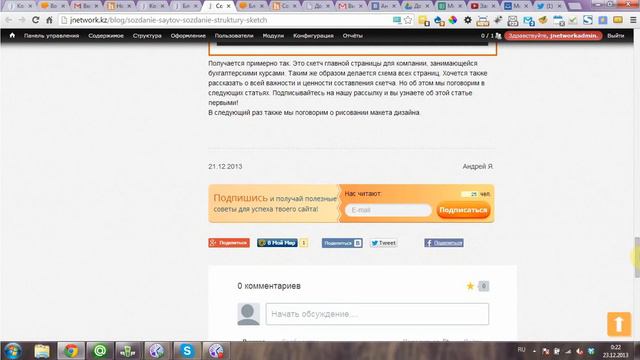640x360 pixels.
Task: Open Отчёты admin menu
Action: click(x=353, y=36)
